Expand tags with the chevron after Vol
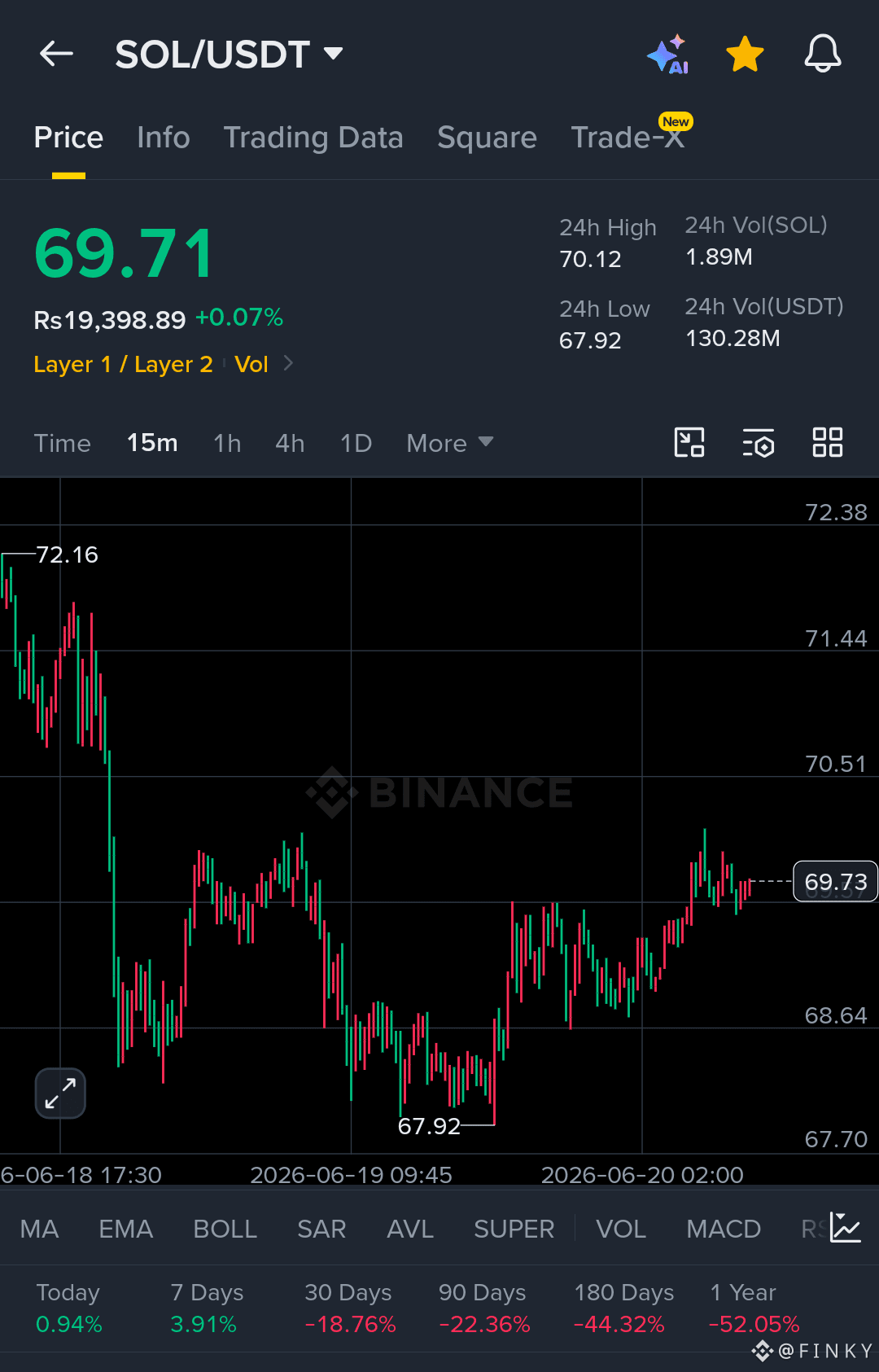Viewport: 879px width, 1372px height. click(288, 363)
